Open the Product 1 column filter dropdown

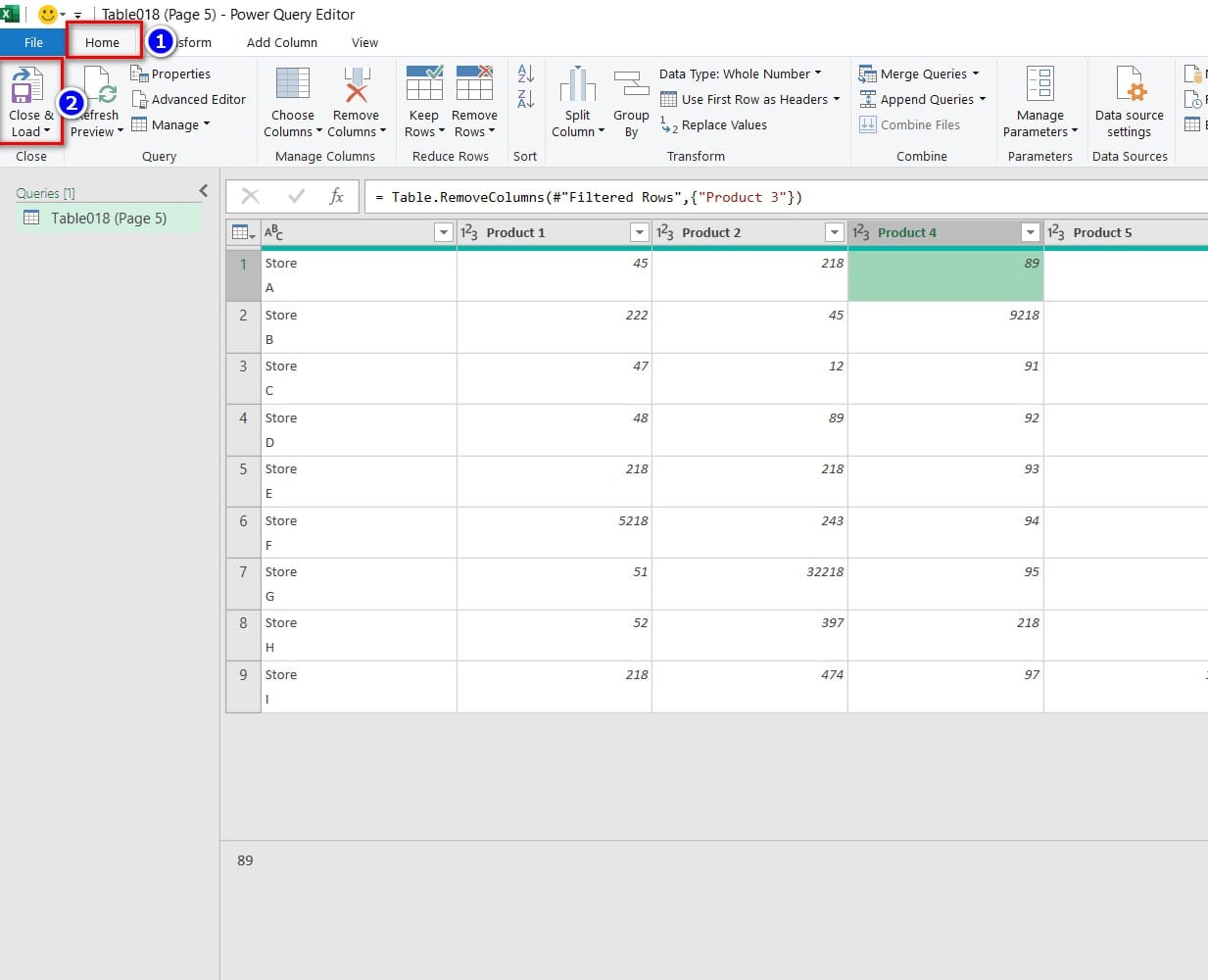pos(640,232)
